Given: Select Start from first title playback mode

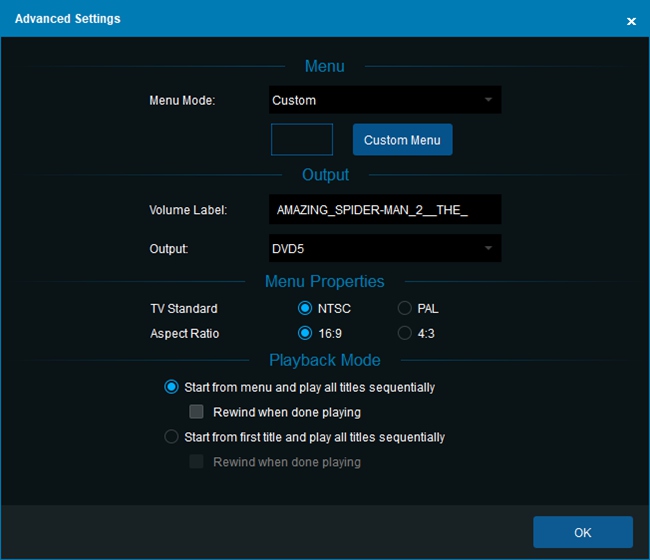Looking at the screenshot, I should tap(171, 436).
